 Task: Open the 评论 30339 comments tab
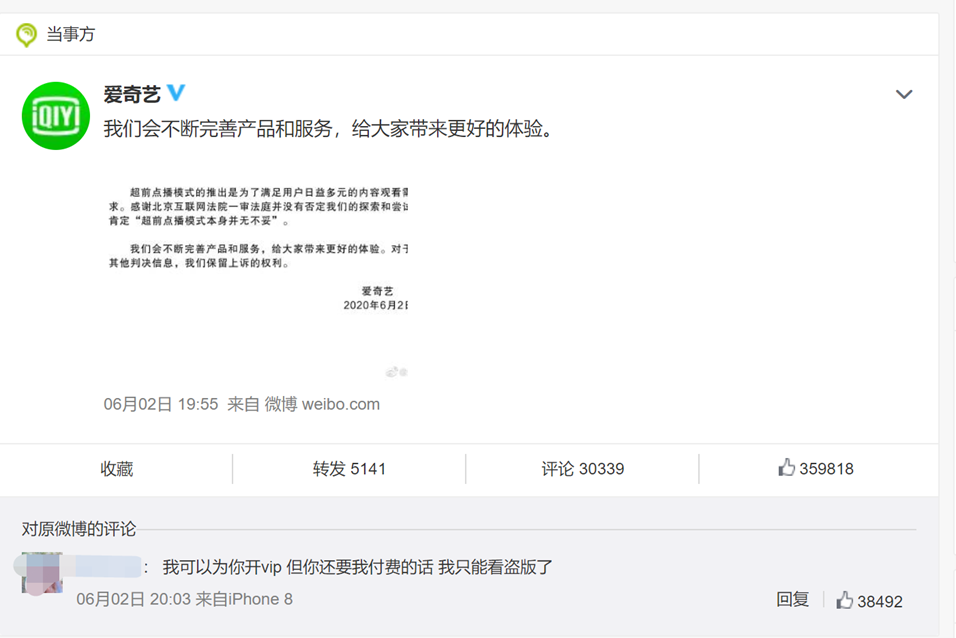[582, 468]
